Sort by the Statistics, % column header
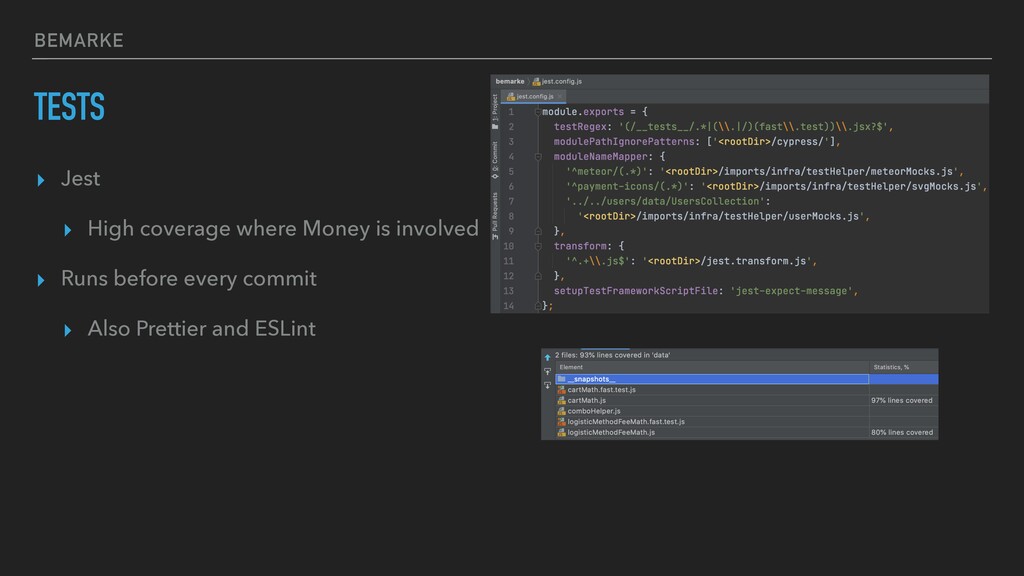The image size is (1024, 576). click(x=904, y=367)
